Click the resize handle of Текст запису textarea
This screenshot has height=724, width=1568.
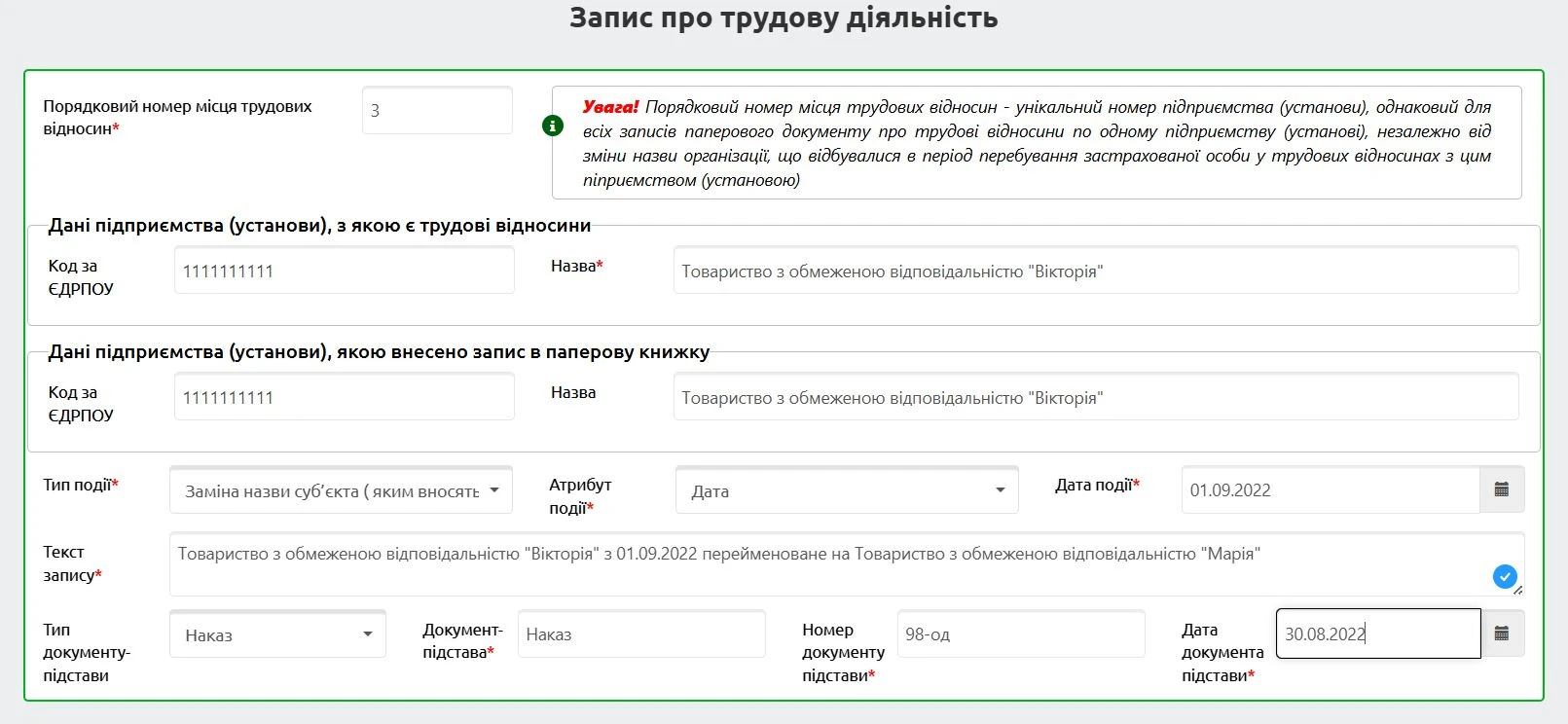1518,591
